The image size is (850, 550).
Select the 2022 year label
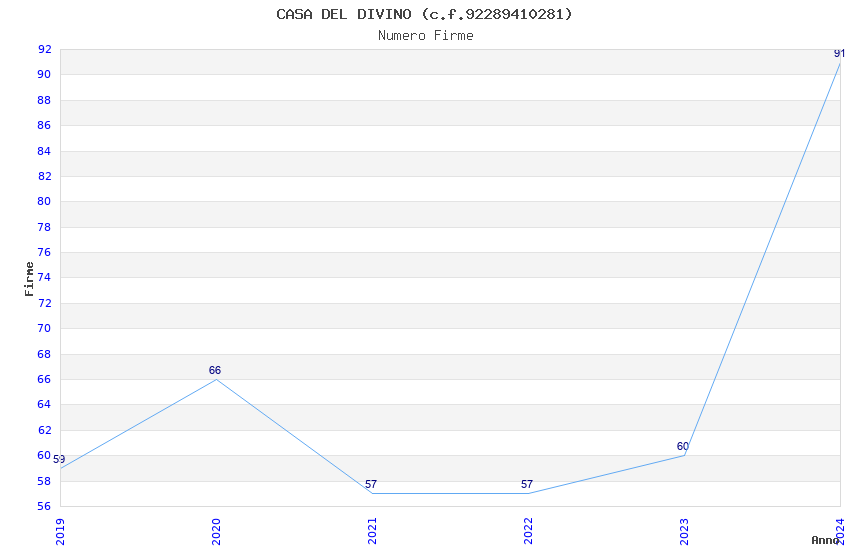coord(528,532)
